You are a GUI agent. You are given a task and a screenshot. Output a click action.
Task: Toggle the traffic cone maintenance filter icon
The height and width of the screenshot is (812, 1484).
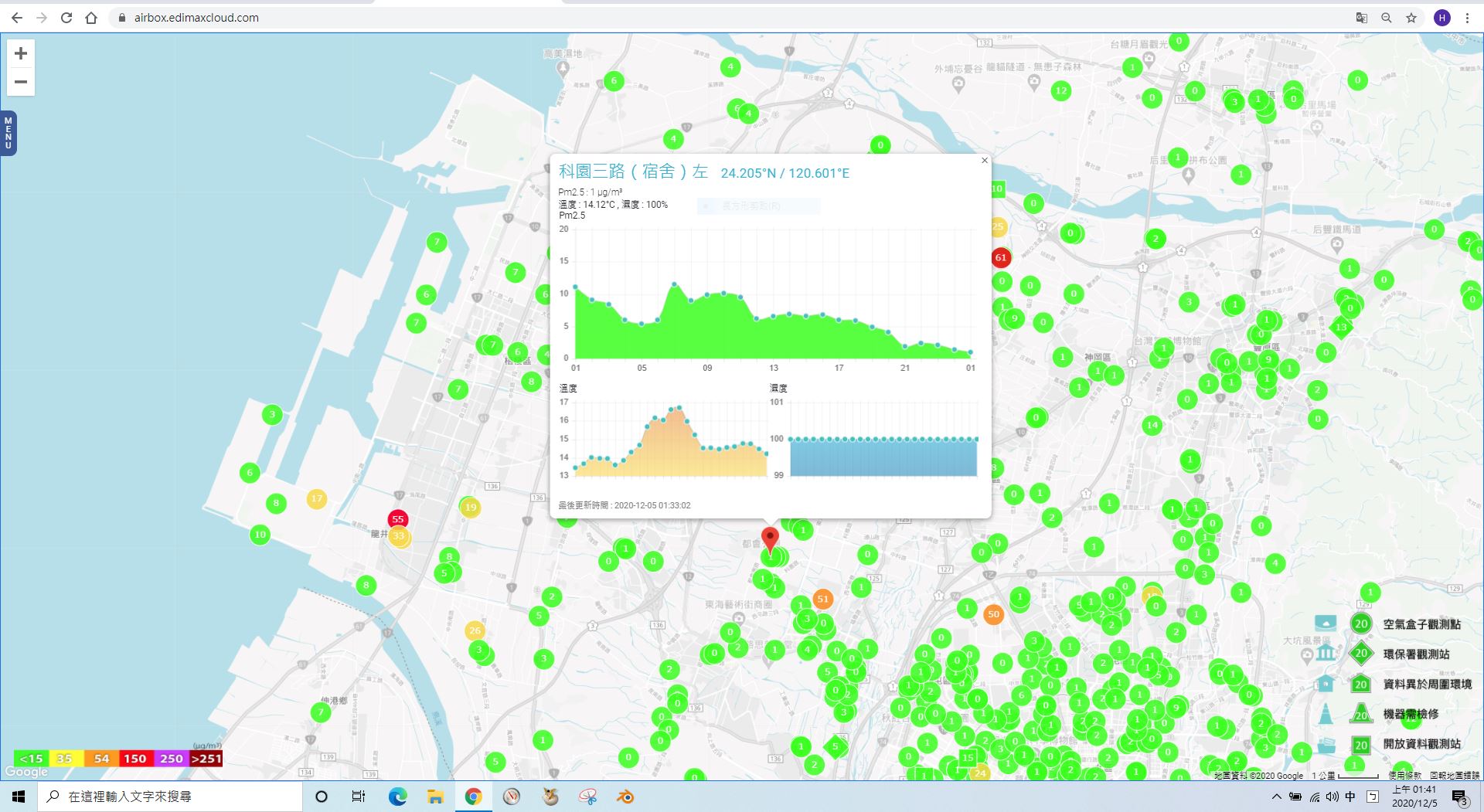click(1326, 714)
